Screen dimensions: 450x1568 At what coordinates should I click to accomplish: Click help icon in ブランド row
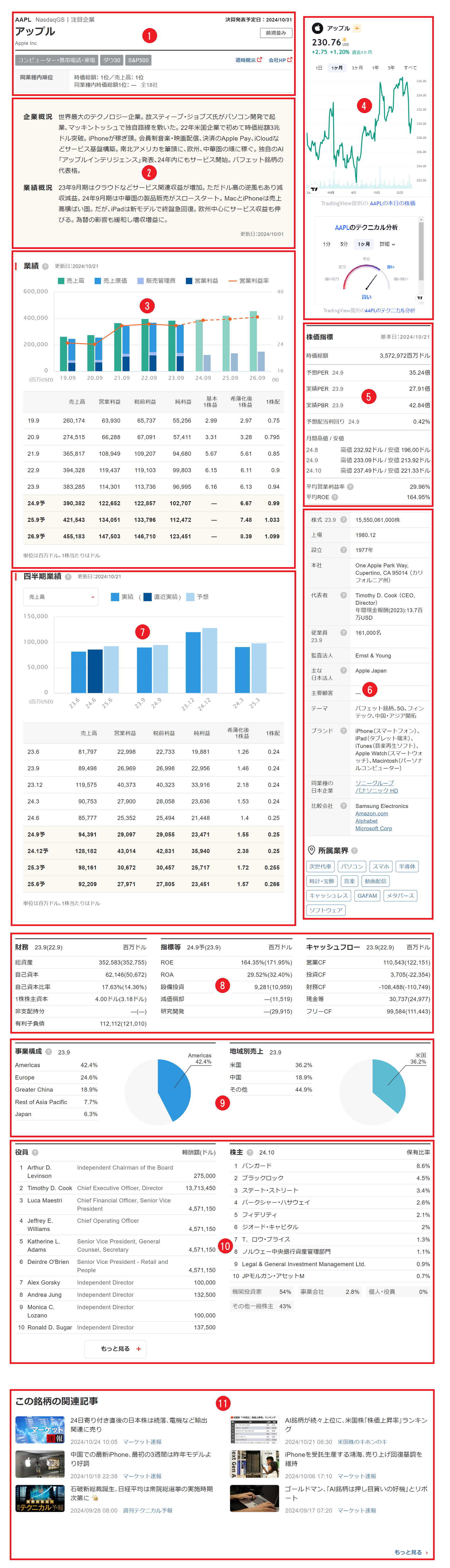[343, 730]
